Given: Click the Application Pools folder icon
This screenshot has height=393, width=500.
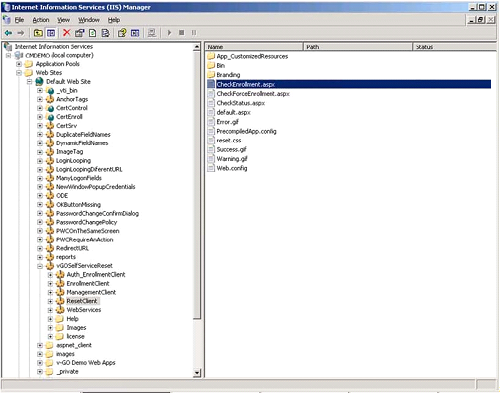Looking at the screenshot, I should [x=29, y=64].
